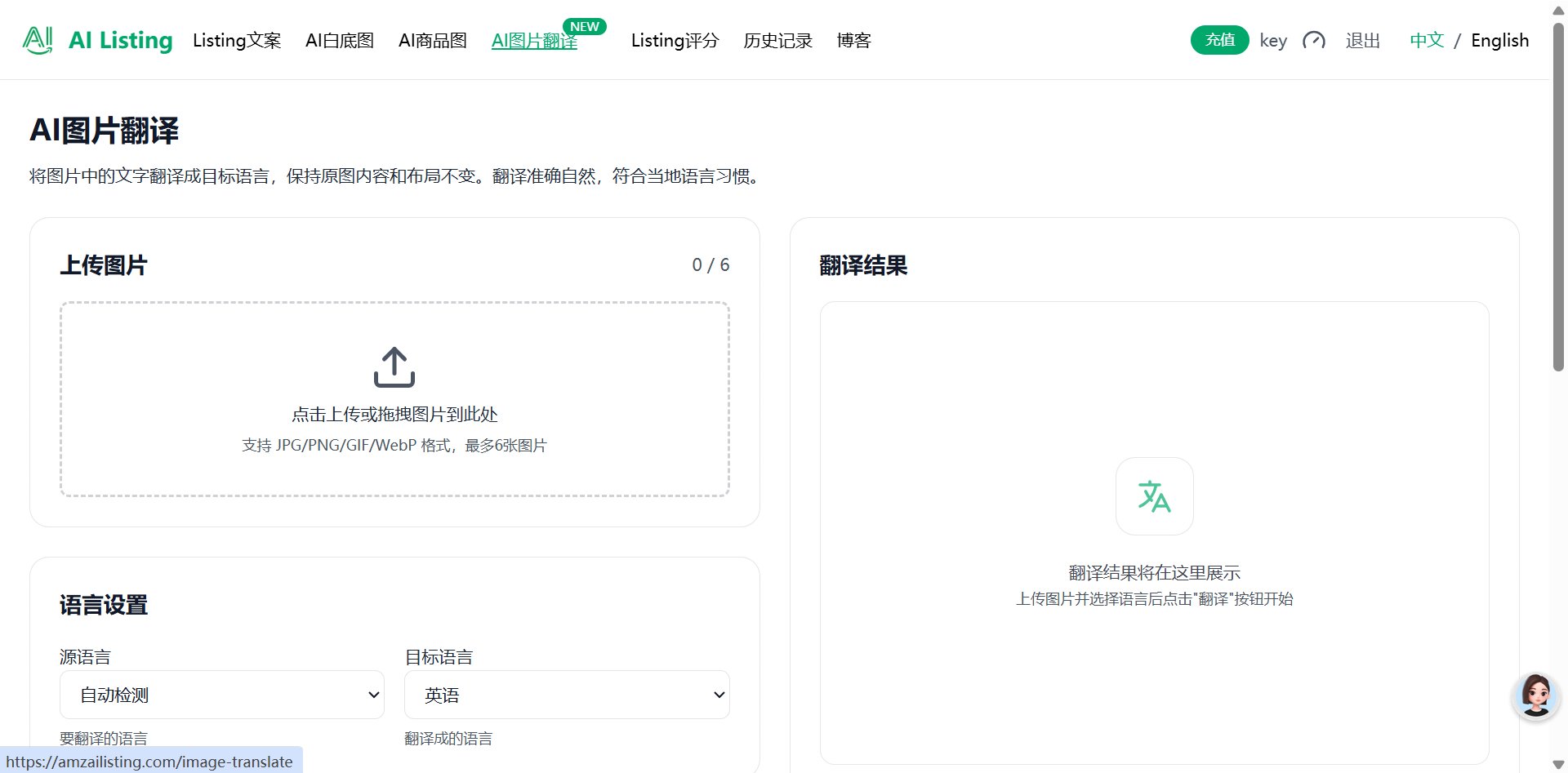1568x773 pixels.
Task: Click the translate icon in the results panel
Action: click(x=1154, y=496)
